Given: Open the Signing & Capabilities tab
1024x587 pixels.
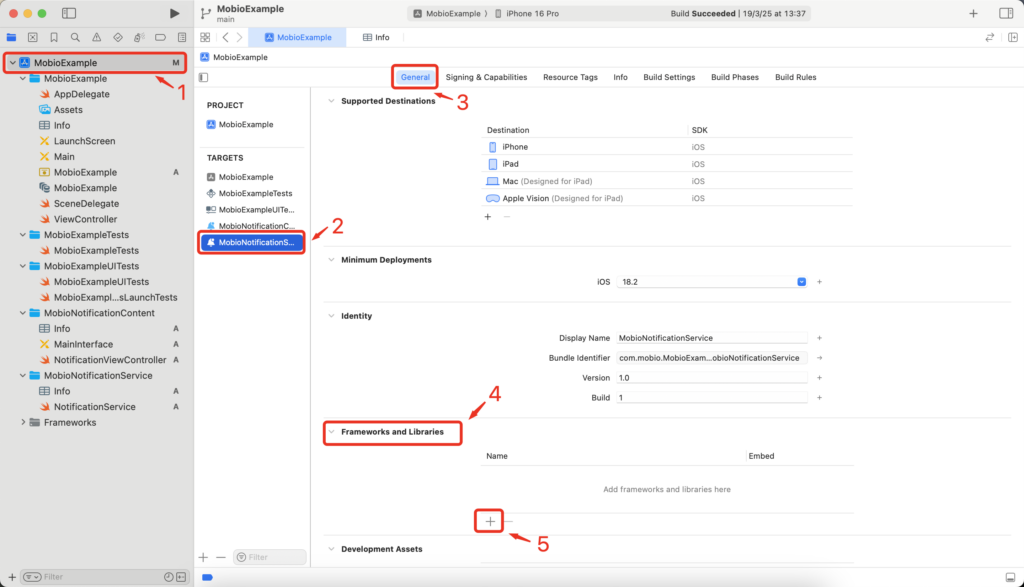Looking at the screenshot, I should tap(486, 77).
